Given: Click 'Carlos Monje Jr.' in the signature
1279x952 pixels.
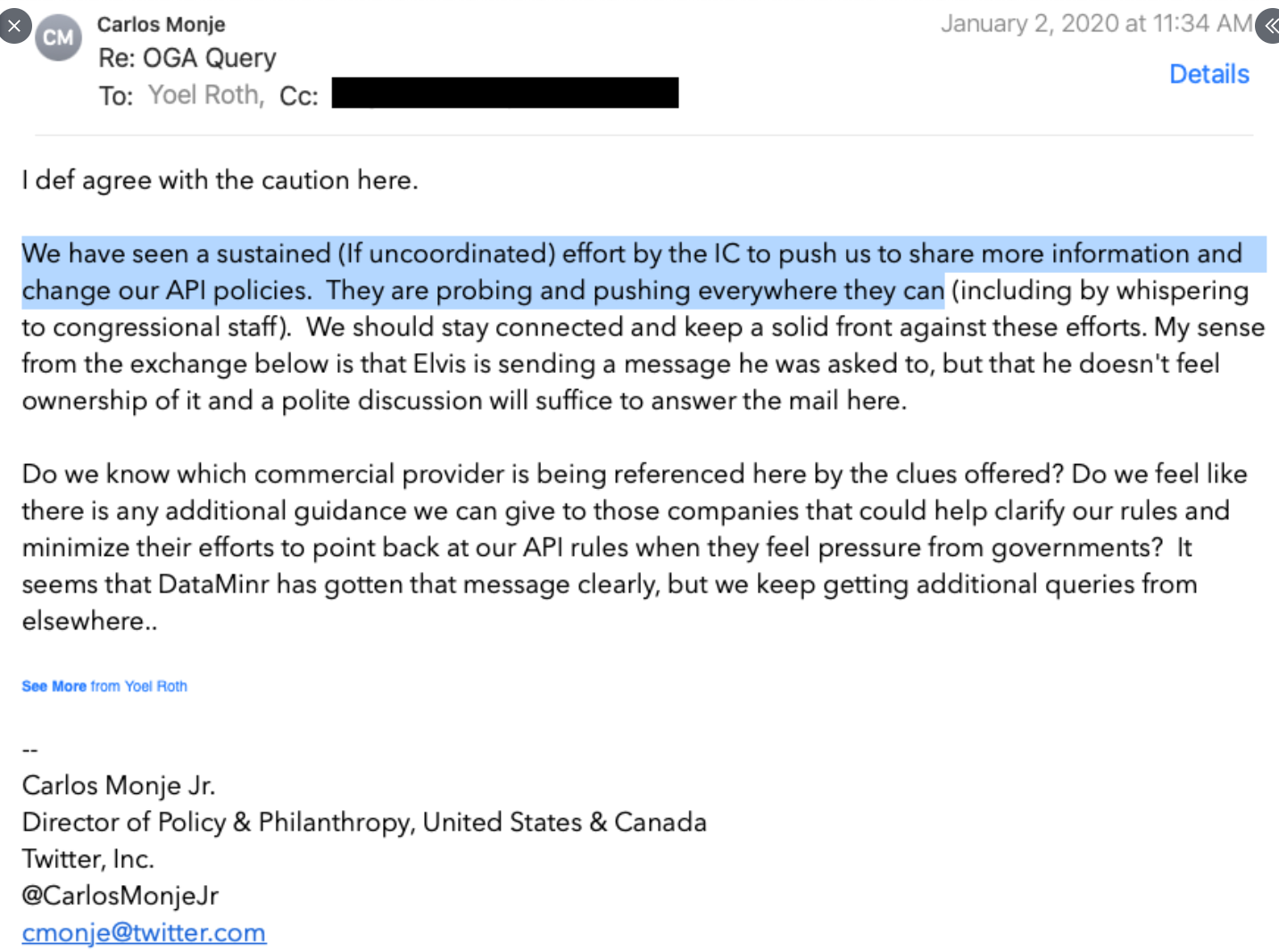Looking at the screenshot, I should click(119, 785).
